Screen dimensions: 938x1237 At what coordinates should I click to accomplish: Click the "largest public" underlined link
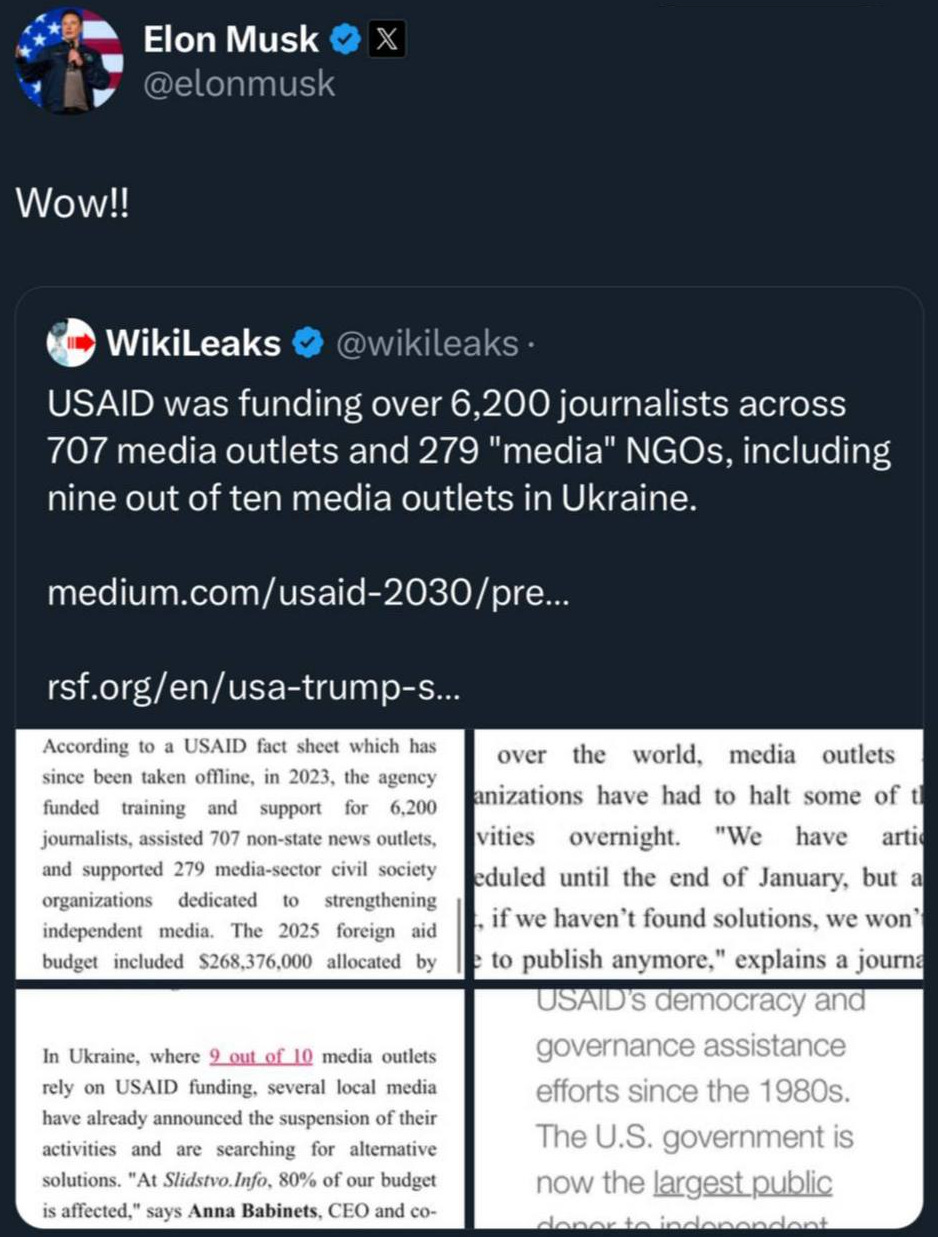[742, 1183]
